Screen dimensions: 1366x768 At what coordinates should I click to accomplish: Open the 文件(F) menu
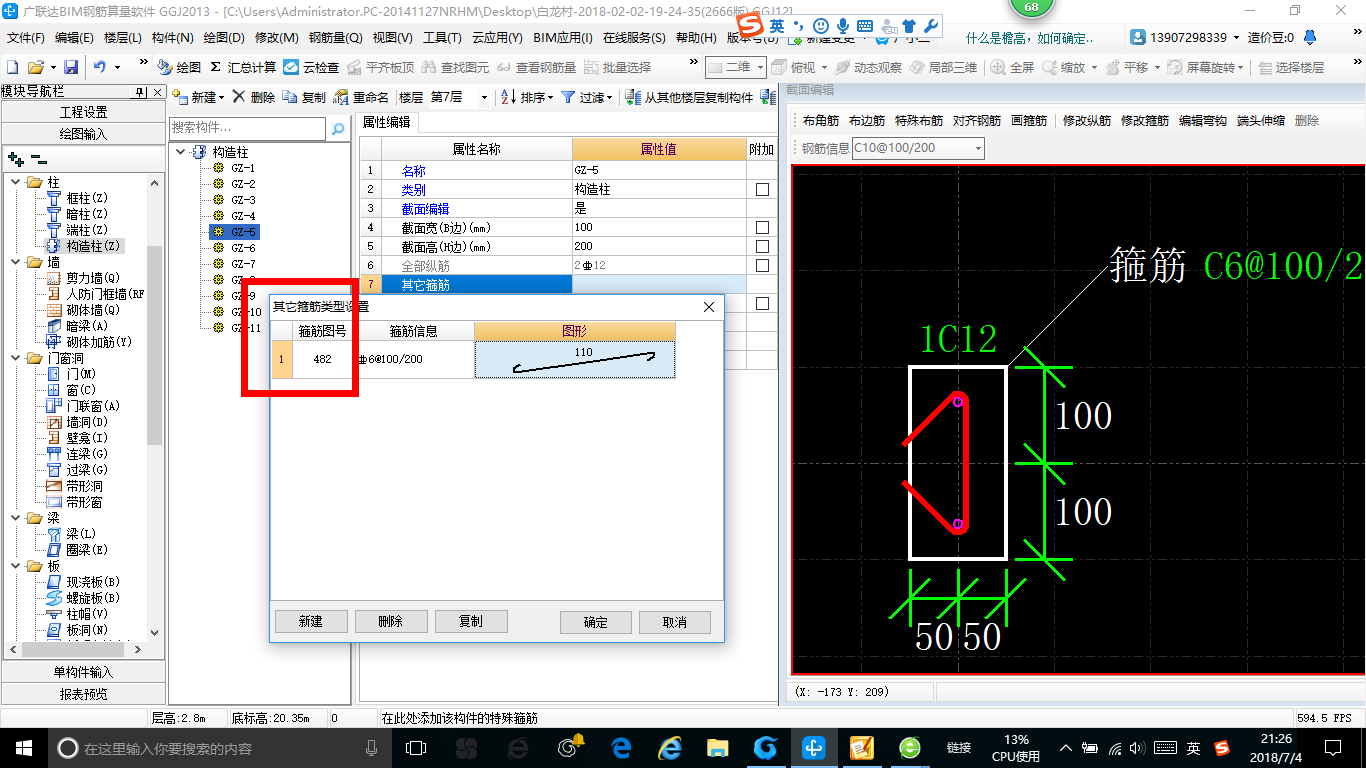pyautogui.click(x=26, y=38)
